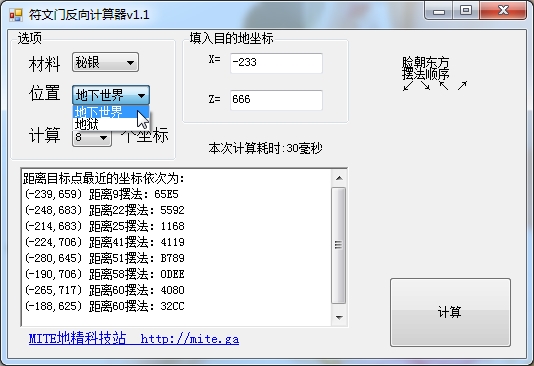Select result row (-239,659) 距离9

point(101,194)
